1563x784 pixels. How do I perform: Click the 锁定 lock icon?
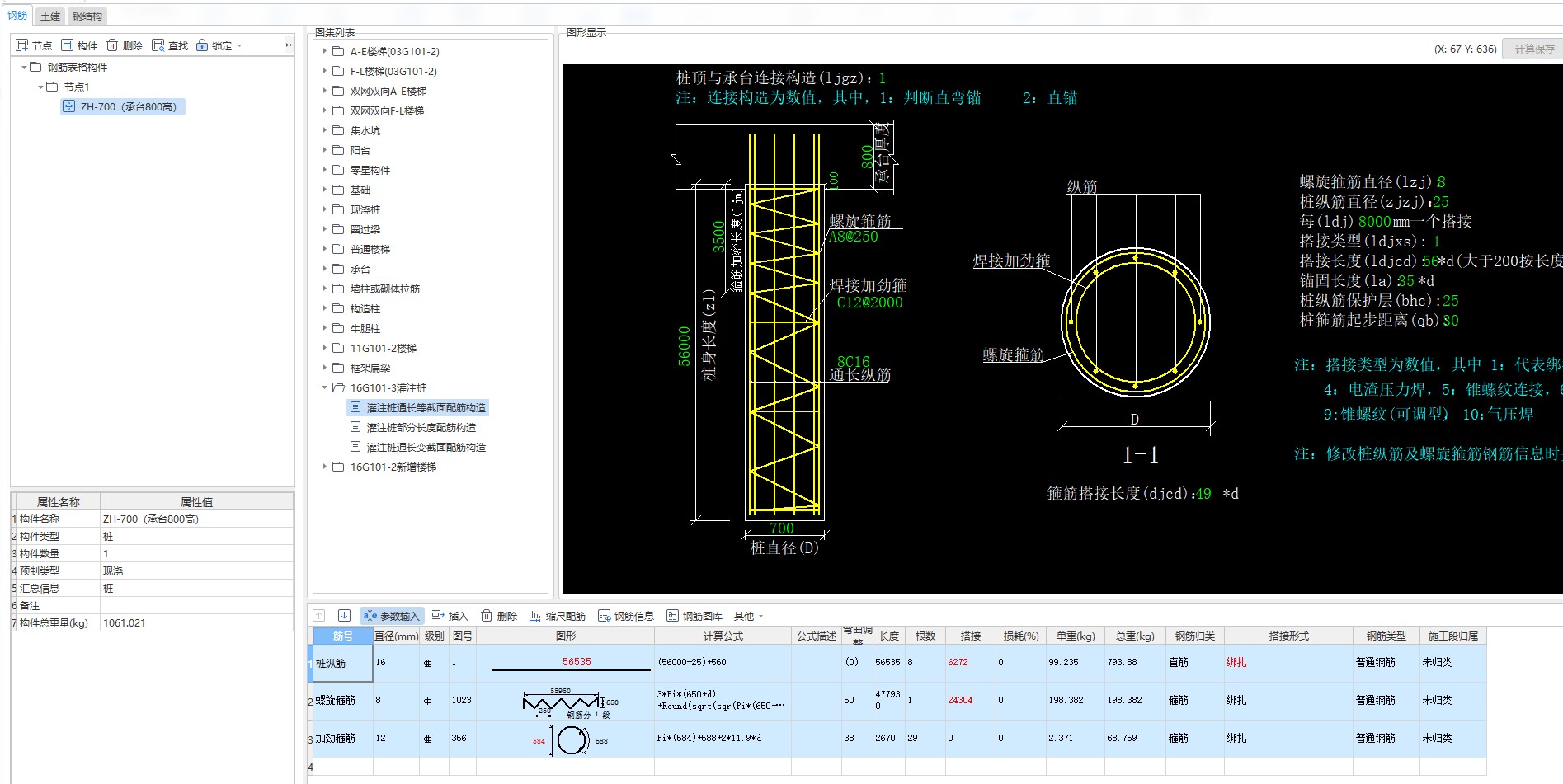click(202, 45)
